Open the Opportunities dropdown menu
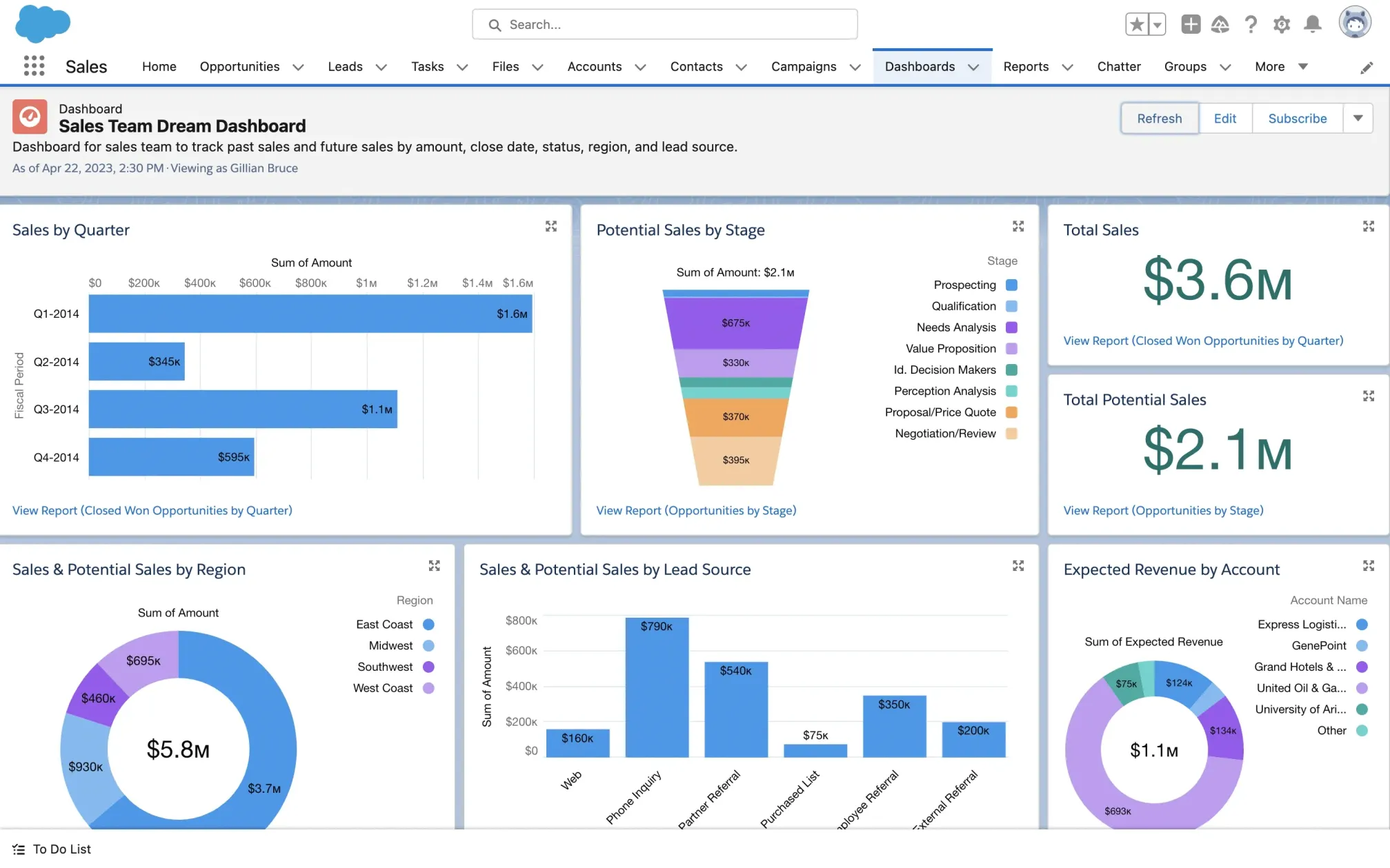 pos(297,66)
